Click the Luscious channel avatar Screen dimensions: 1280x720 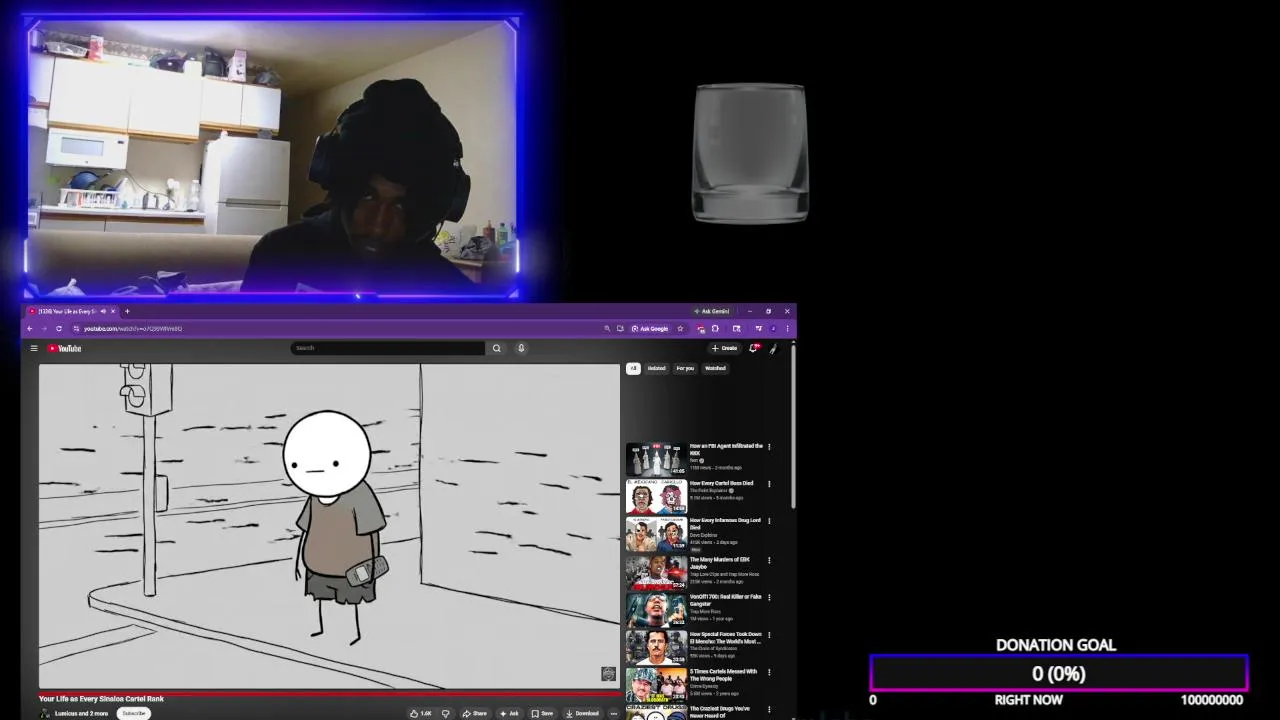[x=45, y=713]
